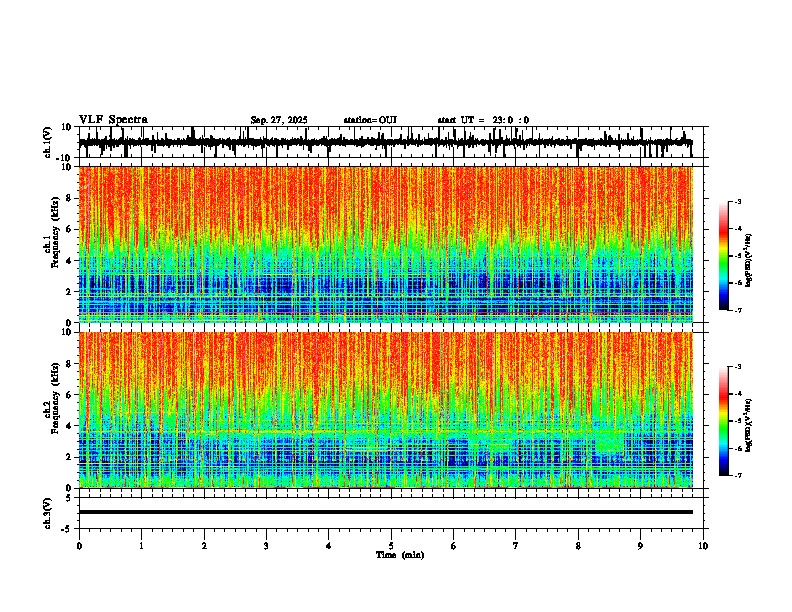Click the "ch.1(V)" vertical axis label
Viewport: 792px width, 612px height.
click(x=48, y=142)
